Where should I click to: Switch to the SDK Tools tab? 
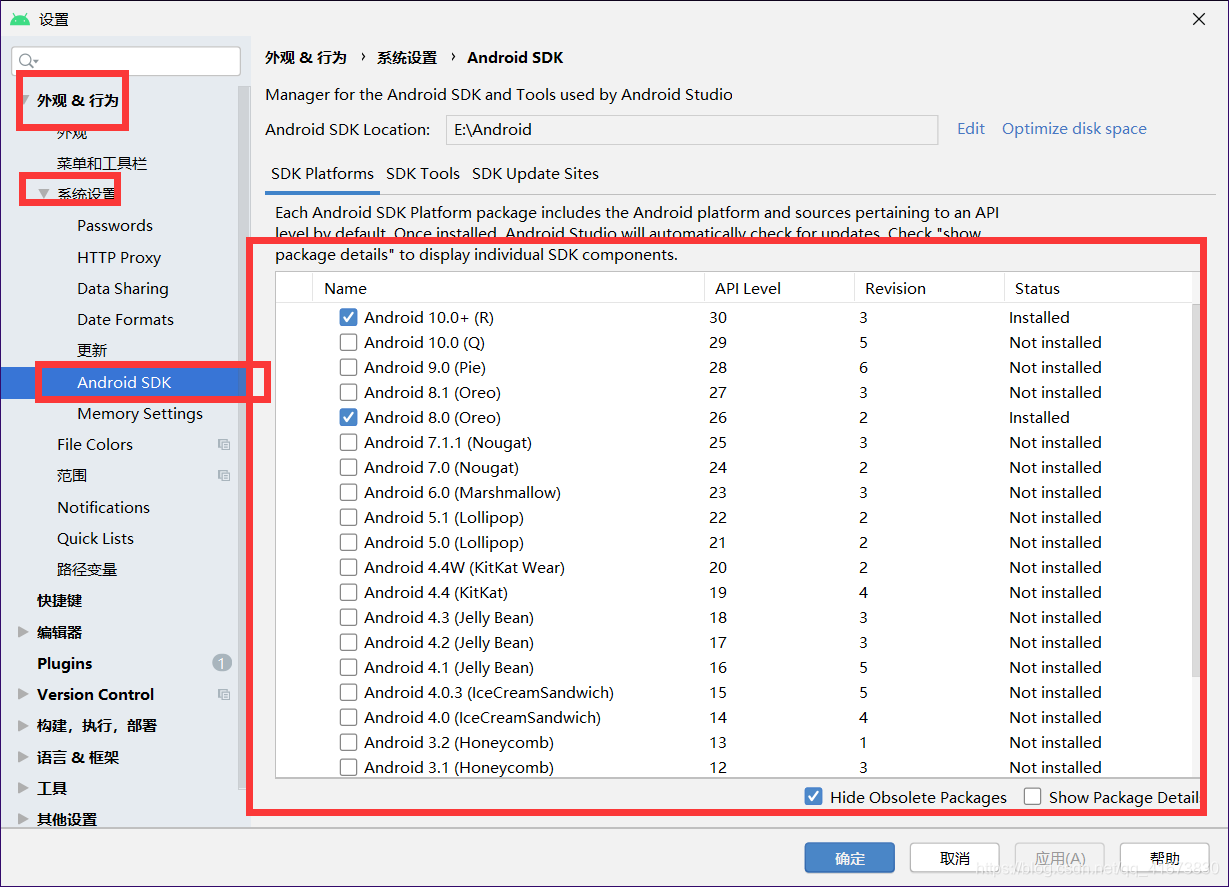[423, 174]
